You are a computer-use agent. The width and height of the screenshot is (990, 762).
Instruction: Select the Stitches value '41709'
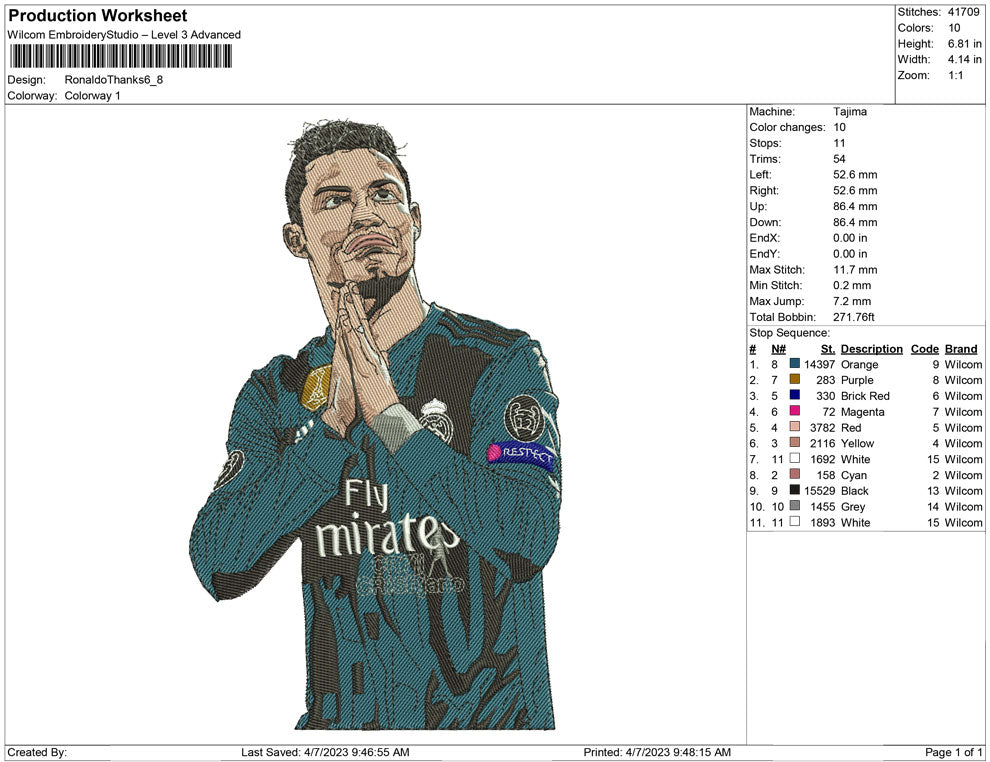click(x=963, y=12)
